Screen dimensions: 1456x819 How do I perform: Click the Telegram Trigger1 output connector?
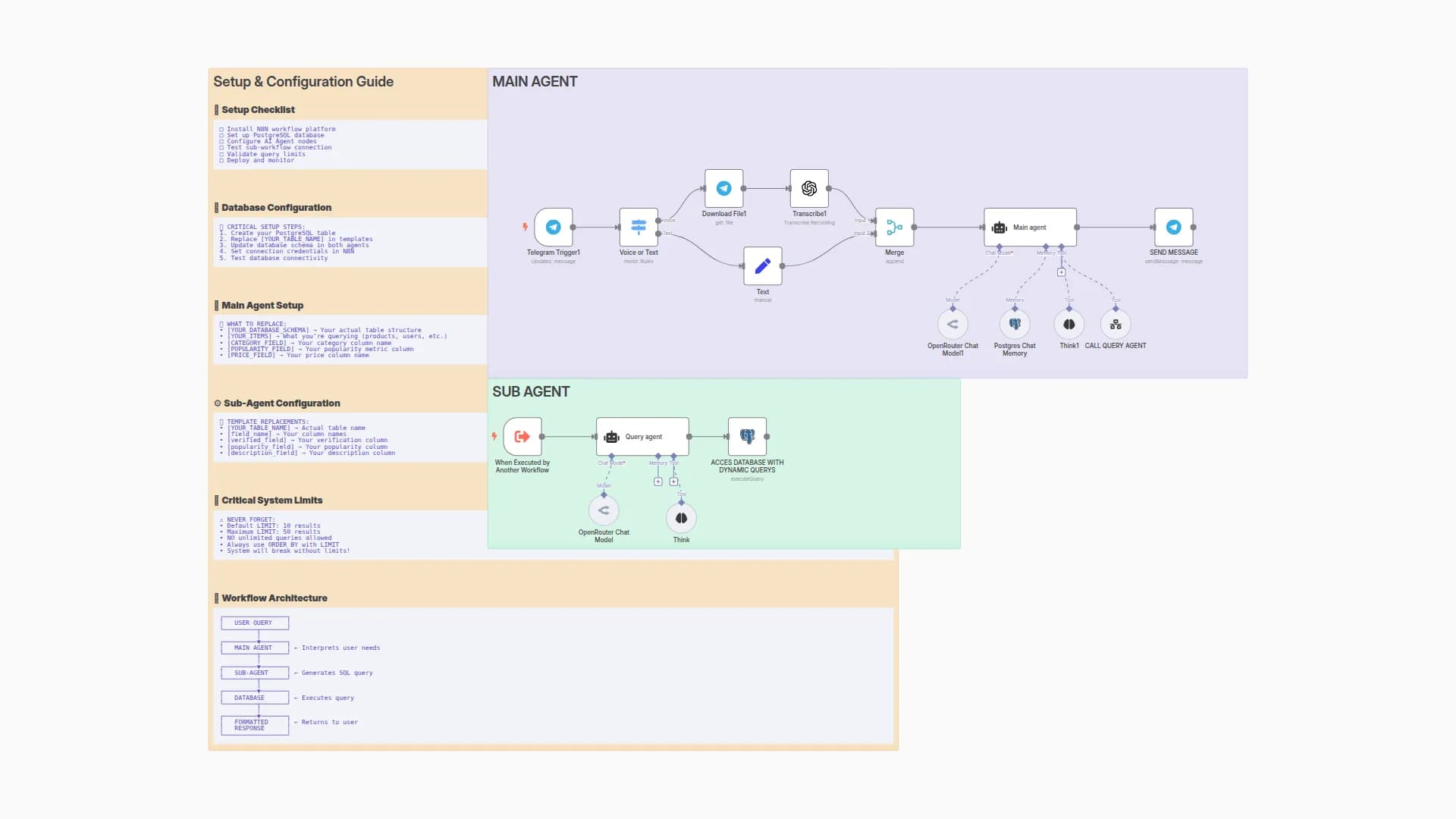coord(573,227)
